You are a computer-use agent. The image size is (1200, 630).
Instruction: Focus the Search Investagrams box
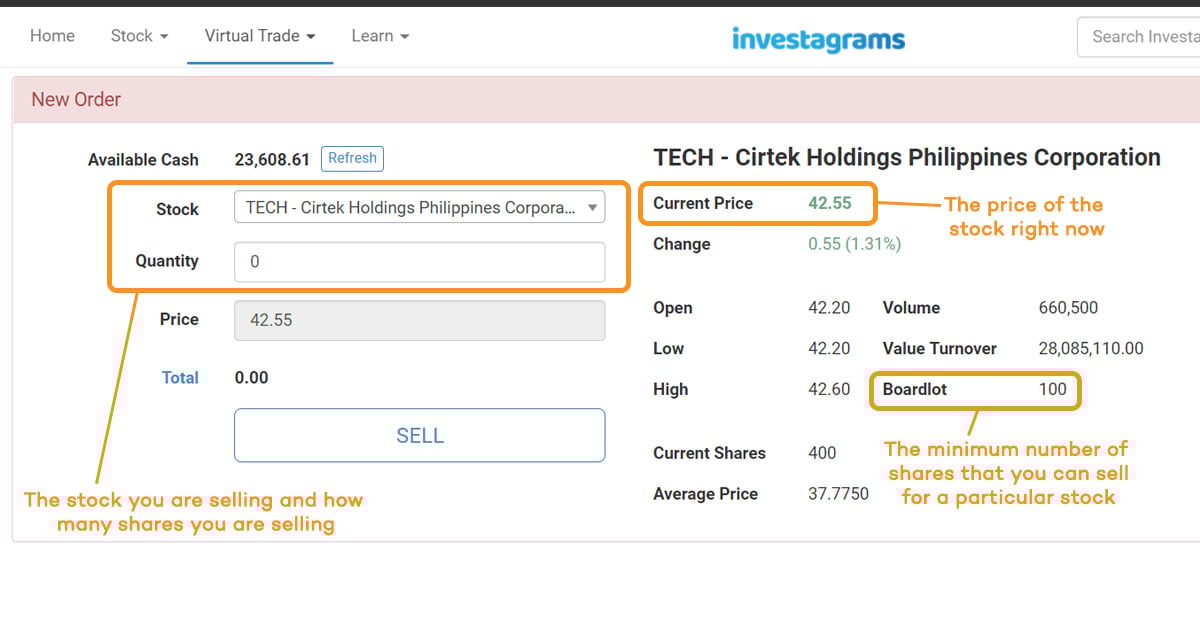pos(1138,37)
